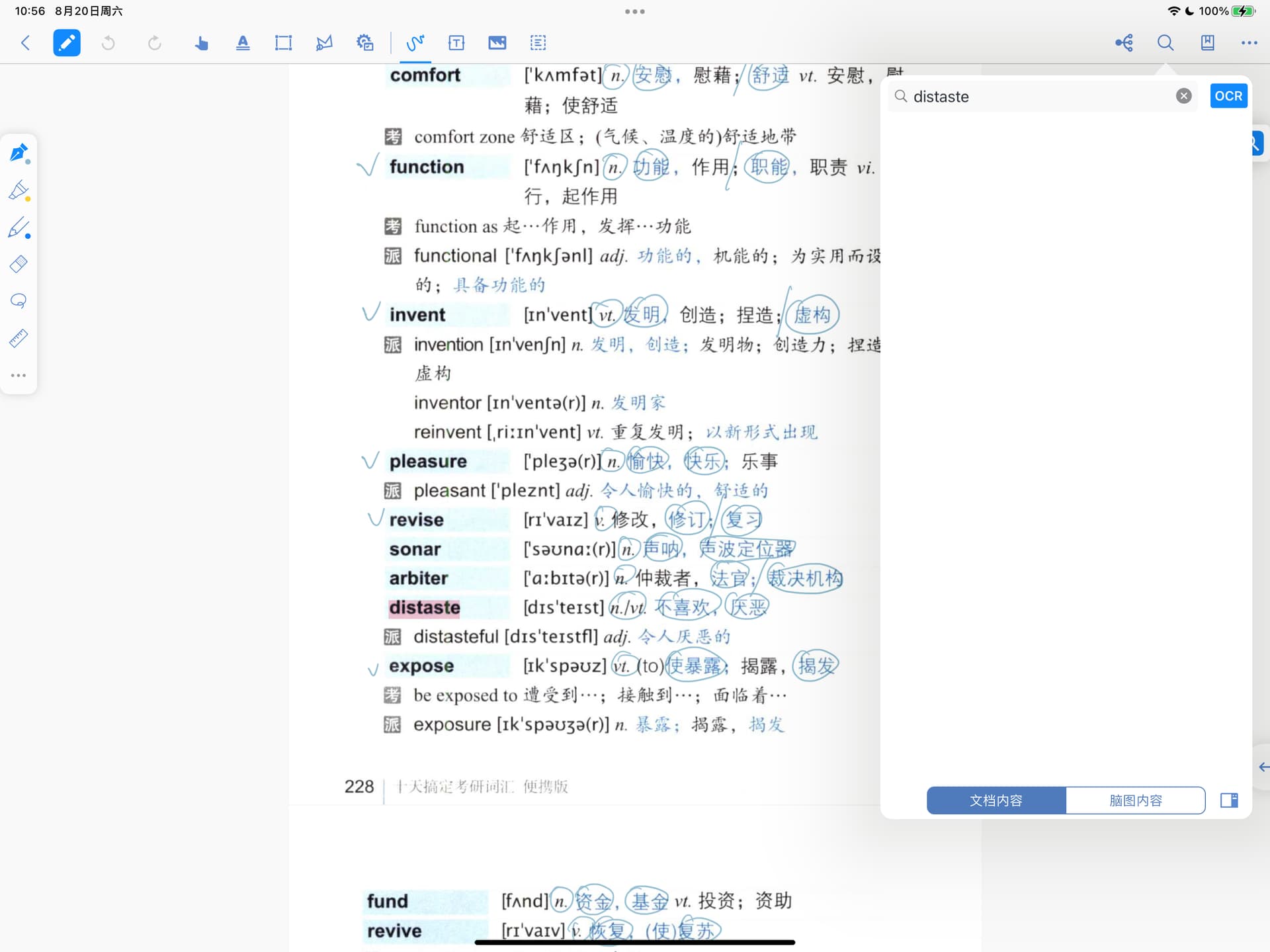Image resolution: width=1270 pixels, height=952 pixels.
Task: Switch to 文档内容 tab
Action: tap(996, 801)
